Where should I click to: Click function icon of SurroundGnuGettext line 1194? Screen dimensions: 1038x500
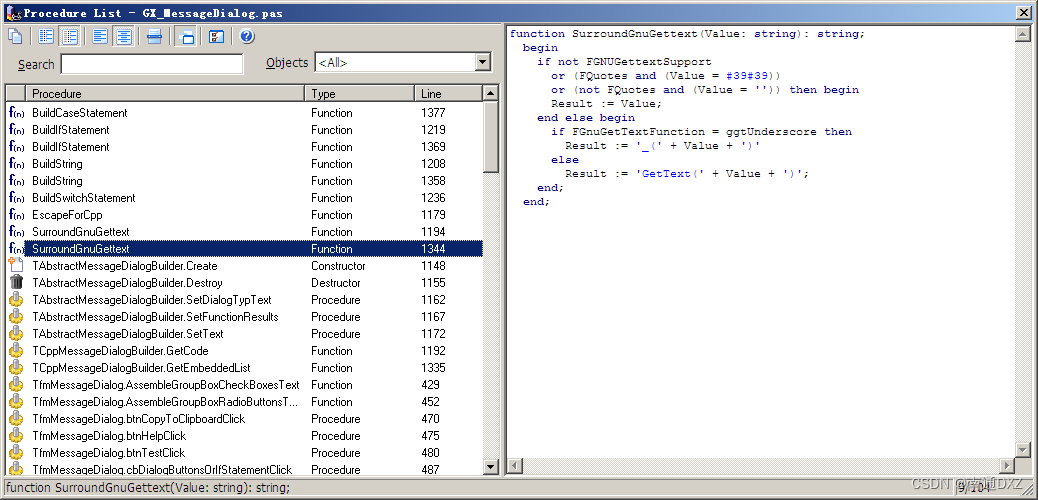(17, 232)
